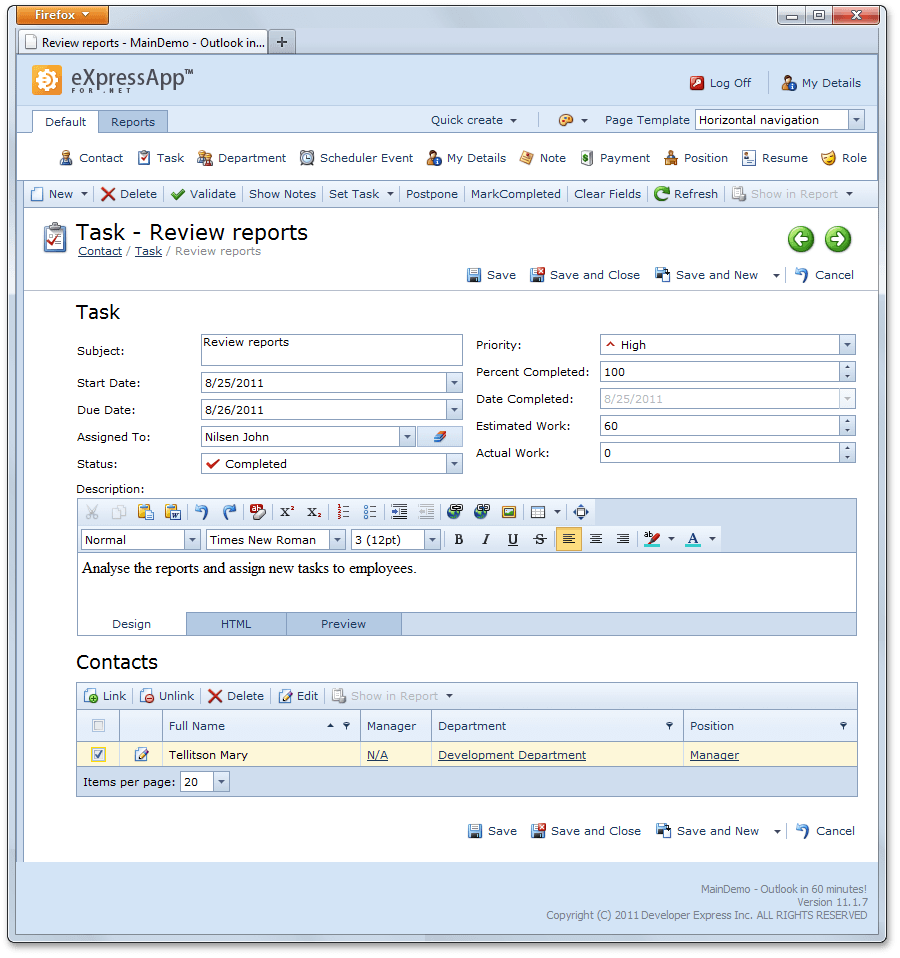The height and width of the screenshot is (958, 900).
Task: Click Remove Format eraser icon
Action: (x=258, y=512)
